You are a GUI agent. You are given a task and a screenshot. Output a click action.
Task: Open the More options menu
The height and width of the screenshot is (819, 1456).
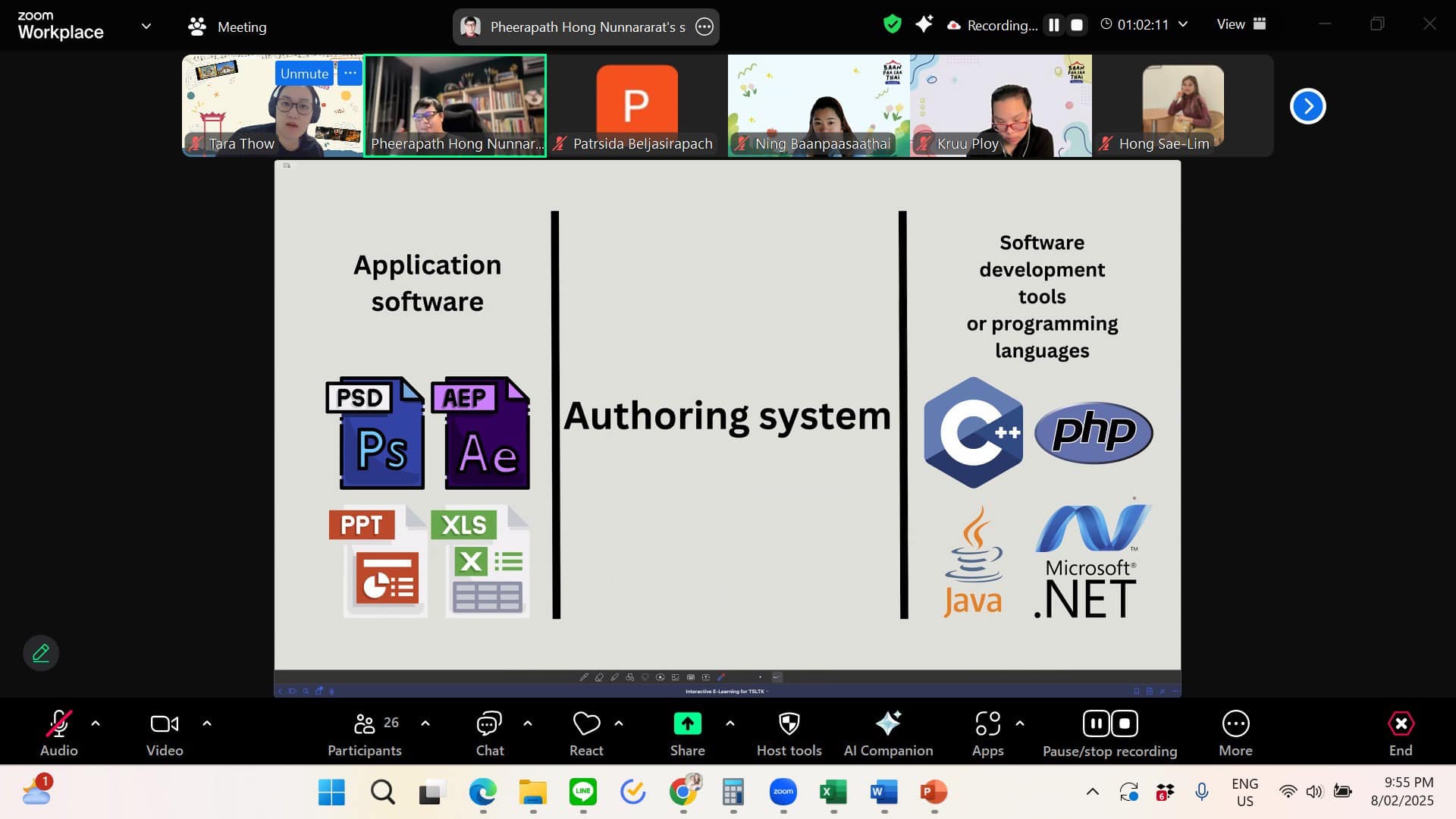coord(1235,733)
